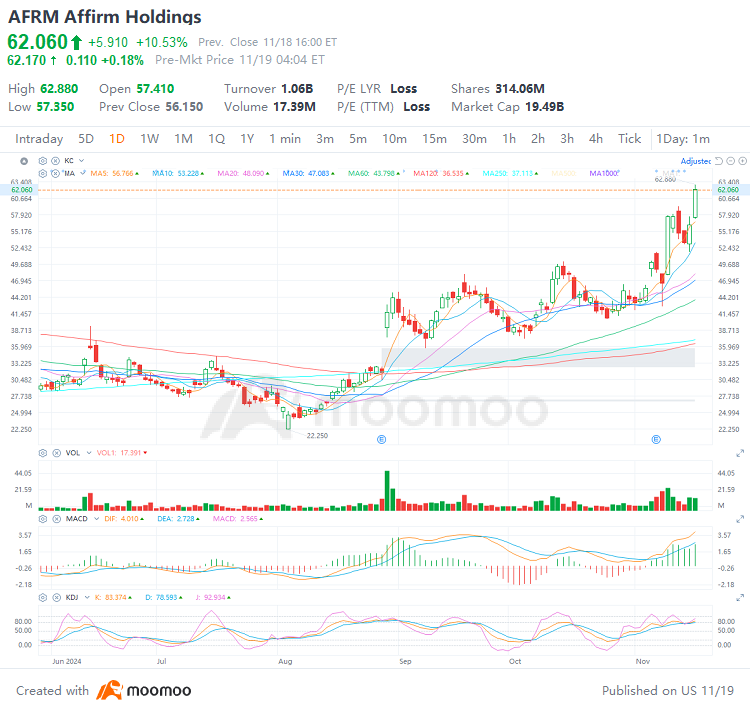The height and width of the screenshot is (711, 750).
Task: Open settings gear for KC indicator
Action: [43, 161]
